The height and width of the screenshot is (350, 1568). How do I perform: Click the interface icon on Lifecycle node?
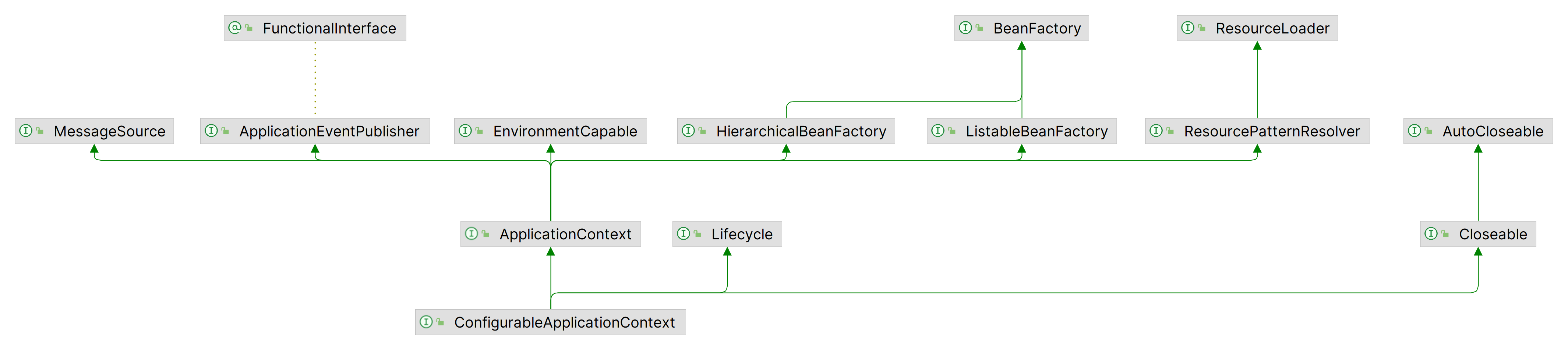tap(683, 234)
